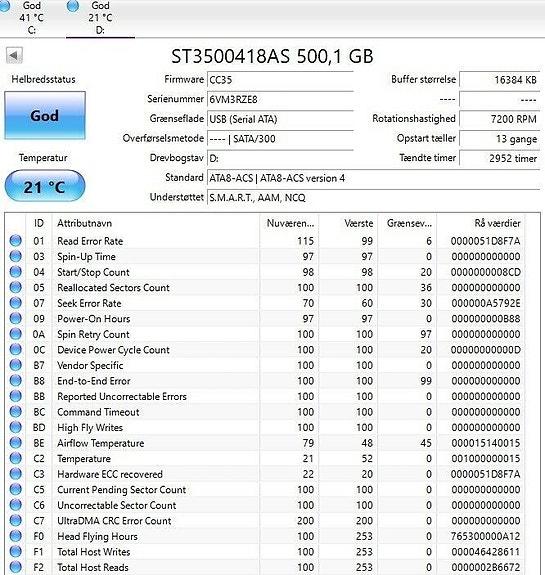Select the serial number field 6VM3RZE8

coord(280,99)
